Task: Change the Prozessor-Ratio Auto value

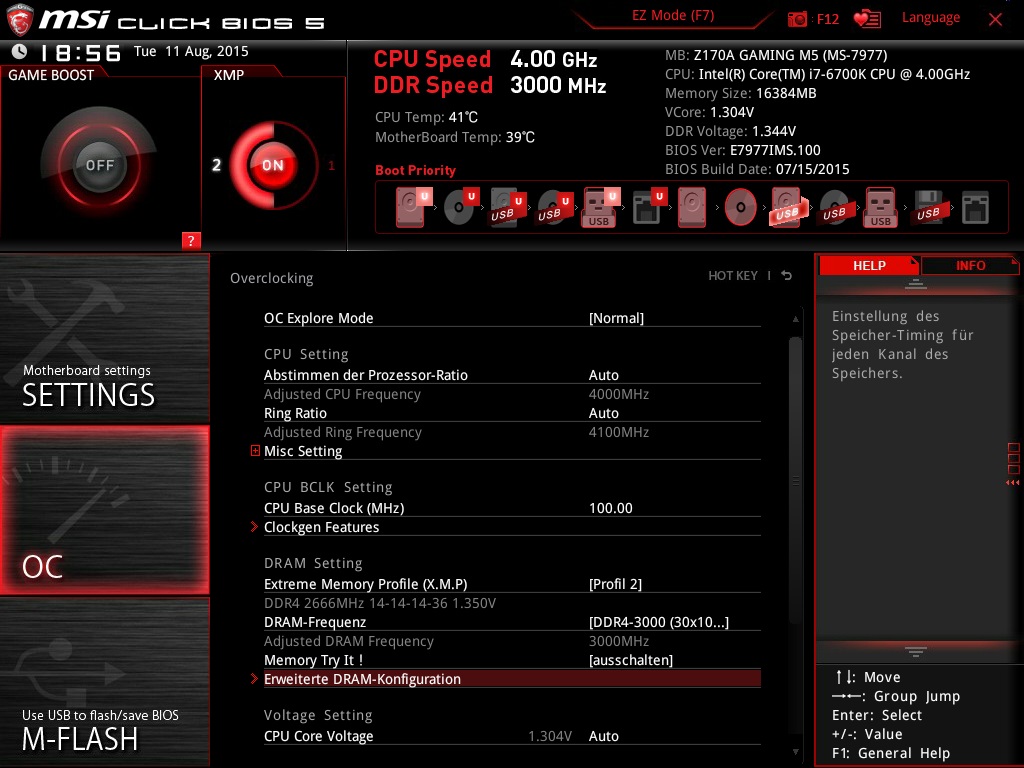Action: [603, 375]
